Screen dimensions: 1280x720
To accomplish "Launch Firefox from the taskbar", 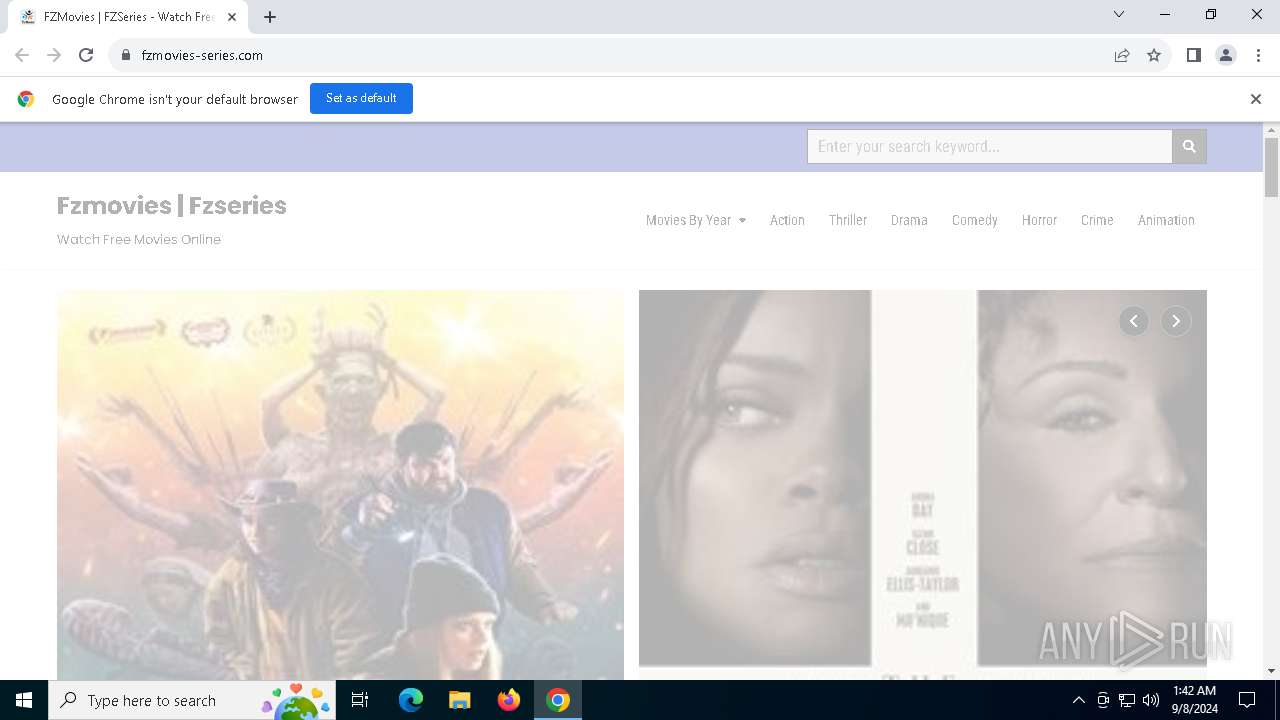I will (x=508, y=700).
